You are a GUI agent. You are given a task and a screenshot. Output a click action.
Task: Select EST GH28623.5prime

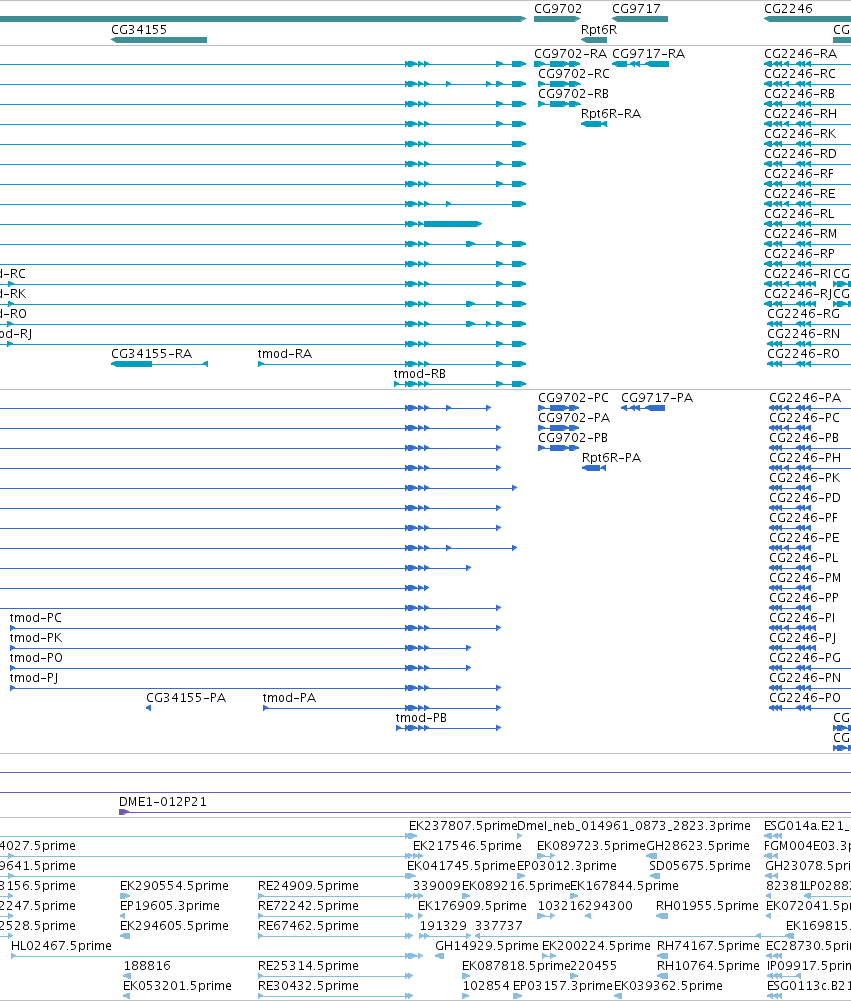click(x=698, y=847)
